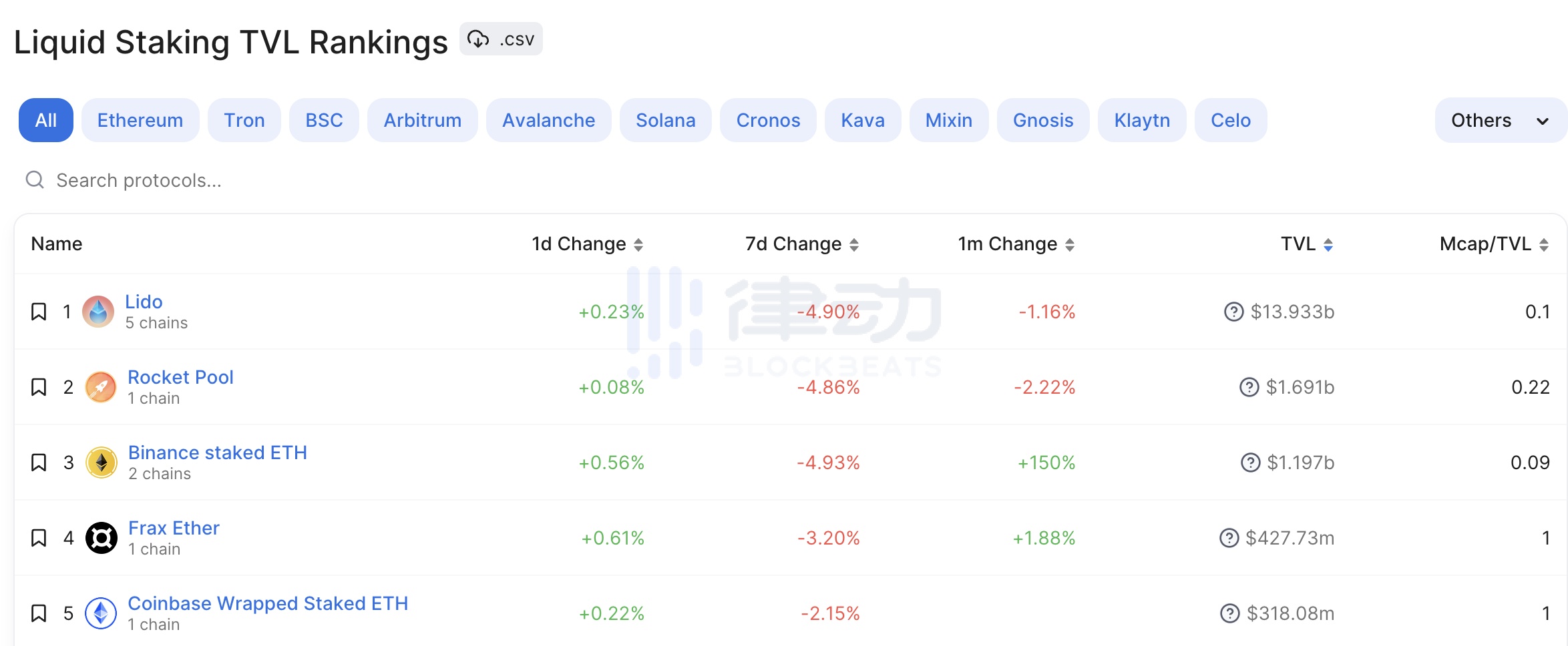Bookmark the Lido protocol
The height and width of the screenshot is (646, 1568).
pos(39,312)
